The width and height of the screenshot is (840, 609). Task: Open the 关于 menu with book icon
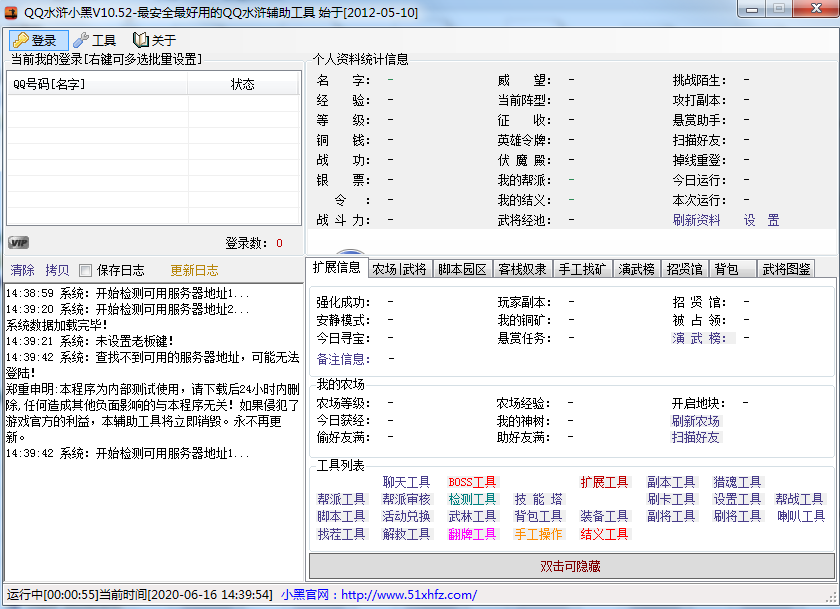point(155,41)
